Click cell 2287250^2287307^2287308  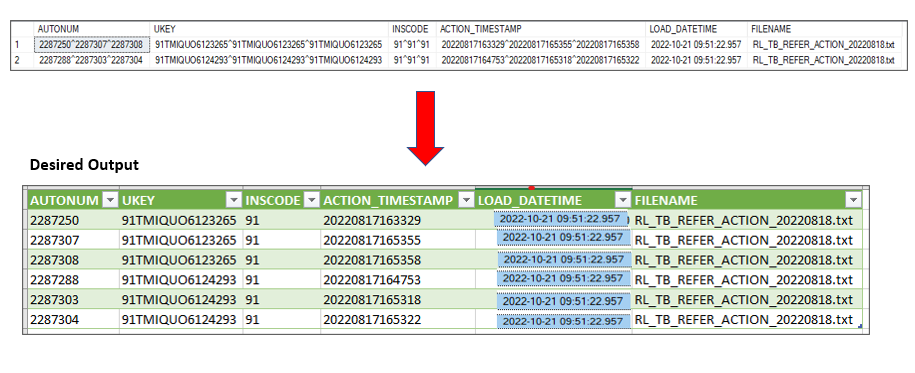coord(92,44)
